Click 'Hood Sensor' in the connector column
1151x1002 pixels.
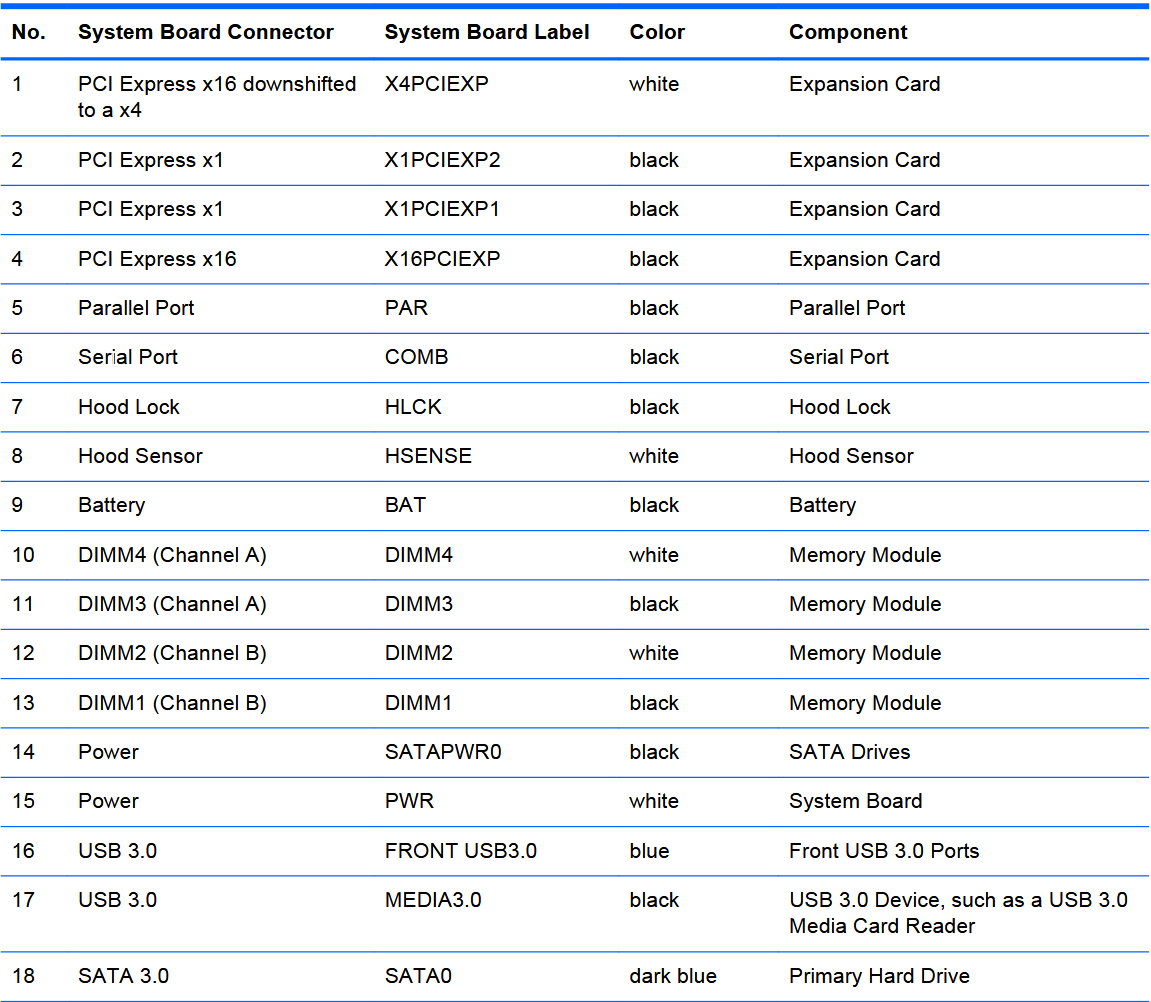coord(140,457)
